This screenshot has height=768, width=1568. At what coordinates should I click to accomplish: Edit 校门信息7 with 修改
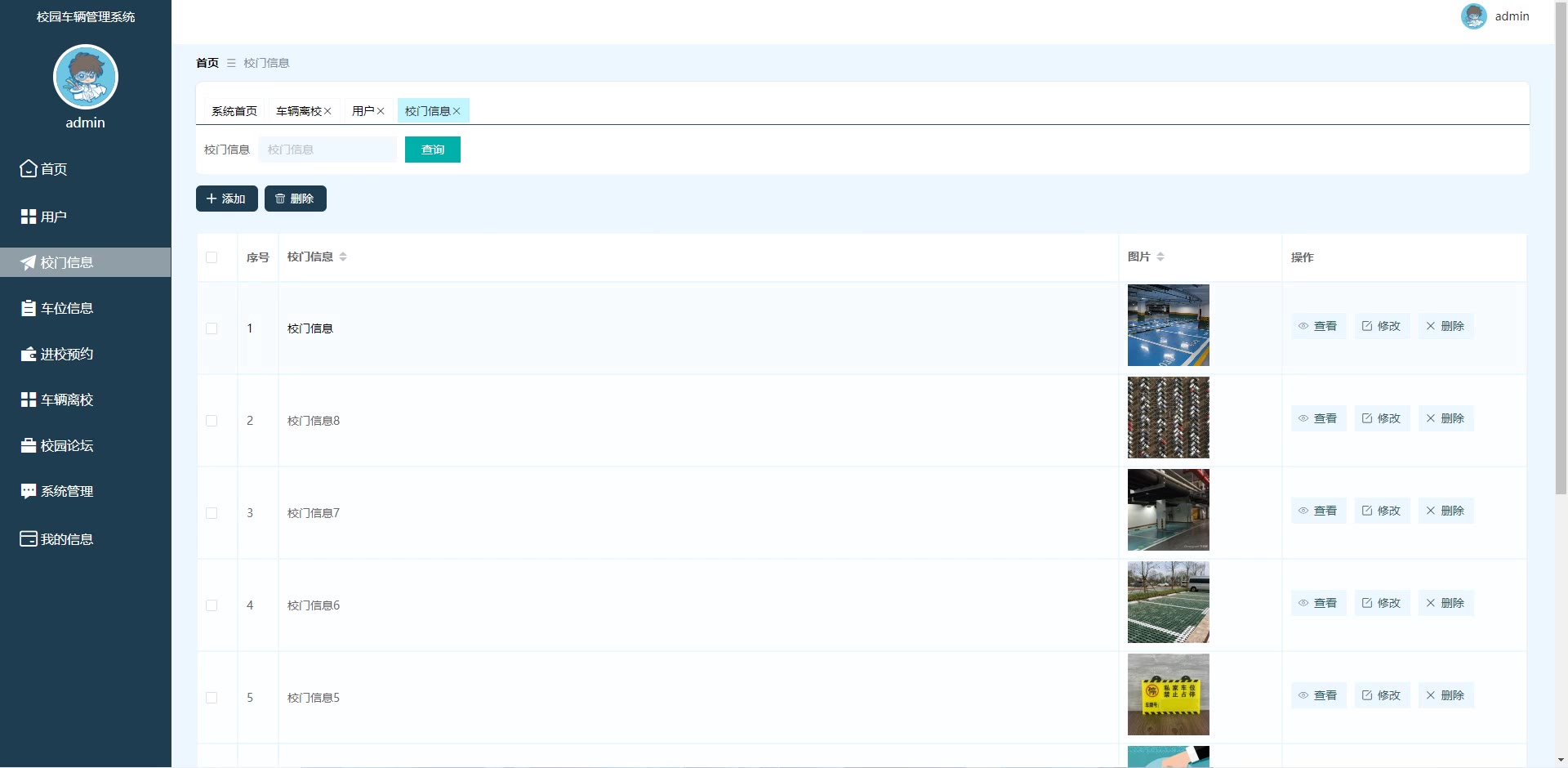point(1382,511)
